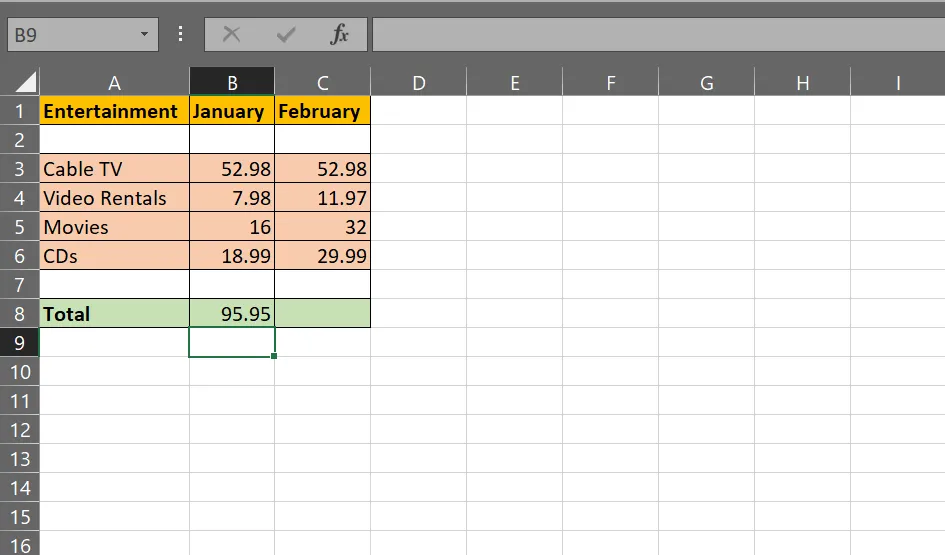Select column C header
This screenshot has width=945, height=555.
(x=322, y=82)
